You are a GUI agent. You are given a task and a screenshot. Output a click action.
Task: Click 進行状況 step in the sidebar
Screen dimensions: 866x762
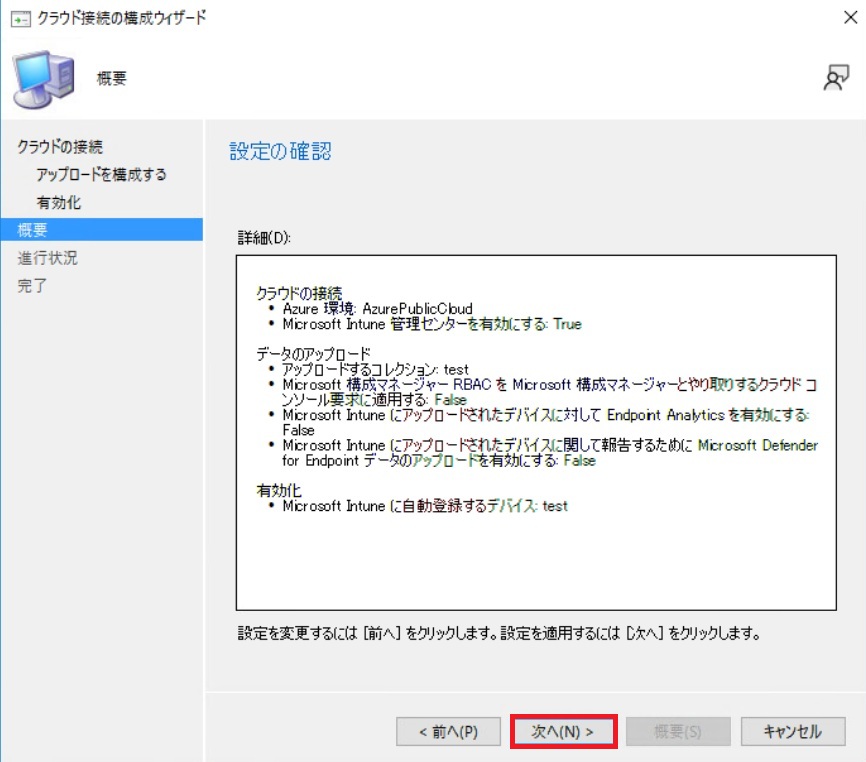(x=47, y=258)
